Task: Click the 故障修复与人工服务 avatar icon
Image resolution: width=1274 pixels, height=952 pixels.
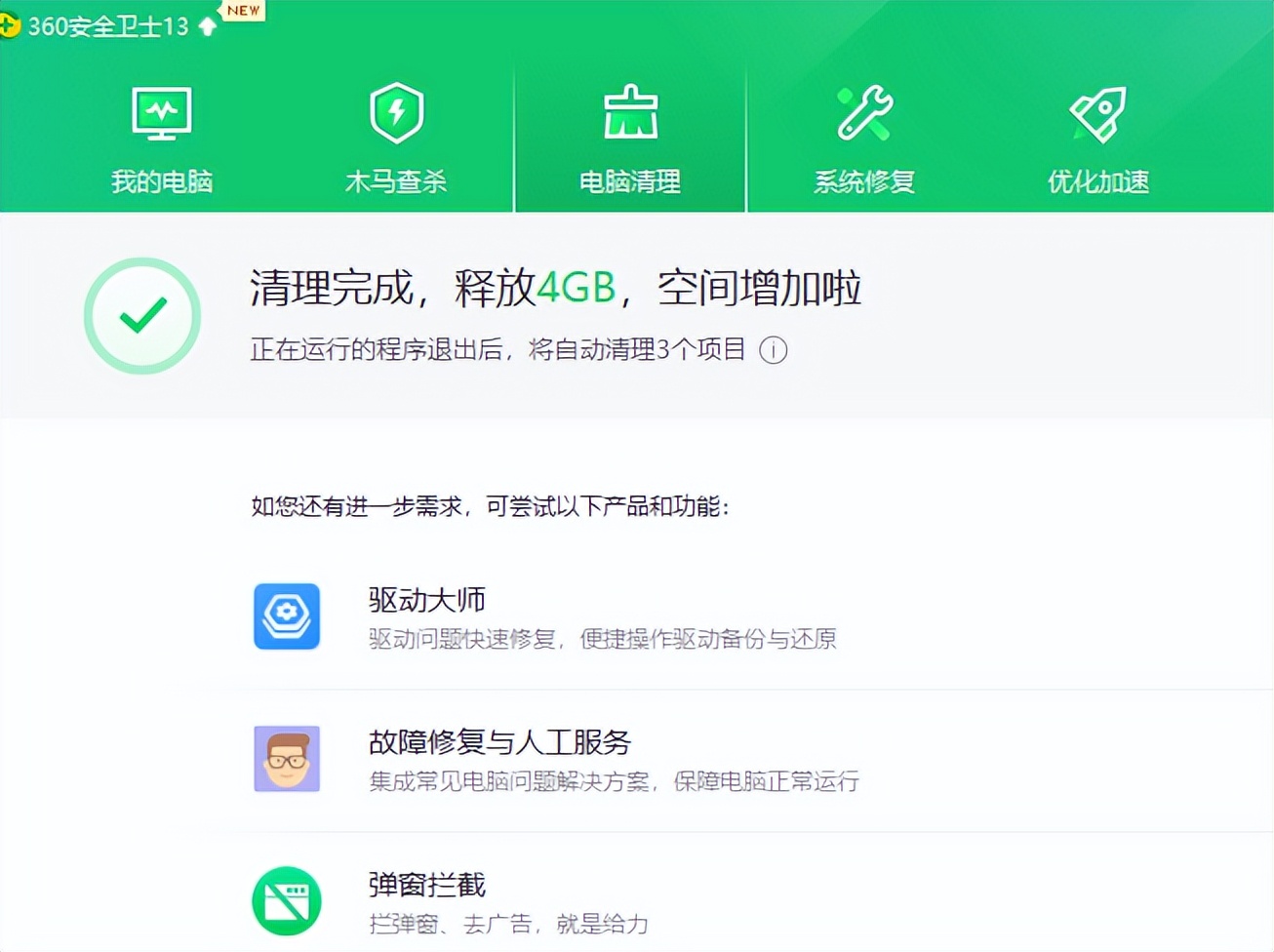Action: (286, 758)
